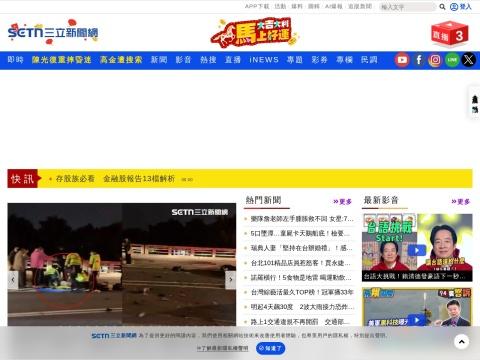Click the scroll-to-top arrow button
Viewport: 480px width, 360px height.
click(462, 342)
